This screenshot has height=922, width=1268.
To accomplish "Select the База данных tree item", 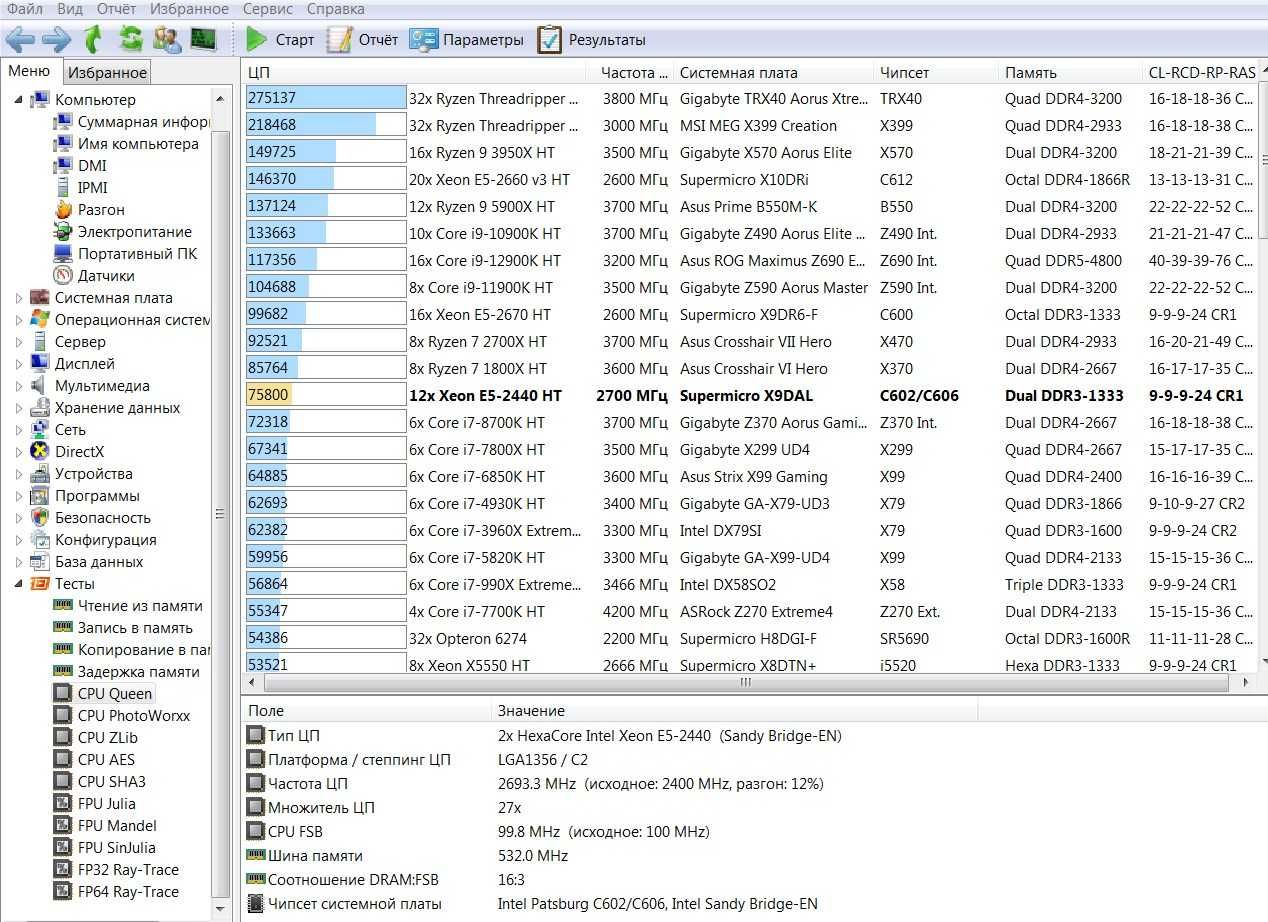I will (x=87, y=562).
